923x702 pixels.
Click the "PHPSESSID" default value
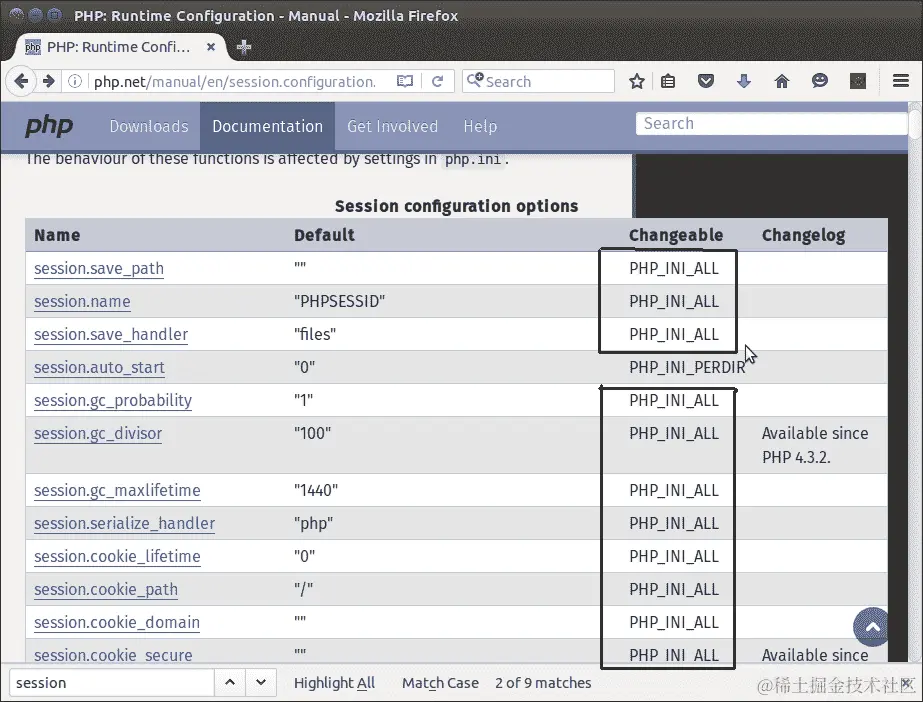[x=340, y=301]
